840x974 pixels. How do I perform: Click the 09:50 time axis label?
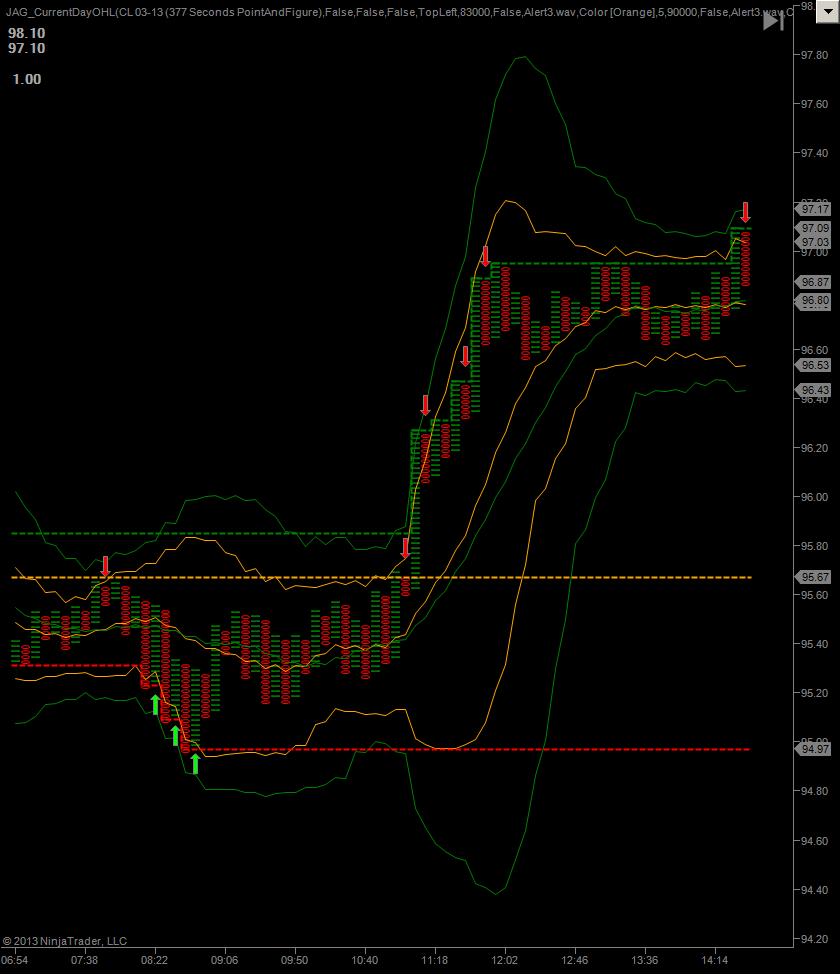coord(294,960)
